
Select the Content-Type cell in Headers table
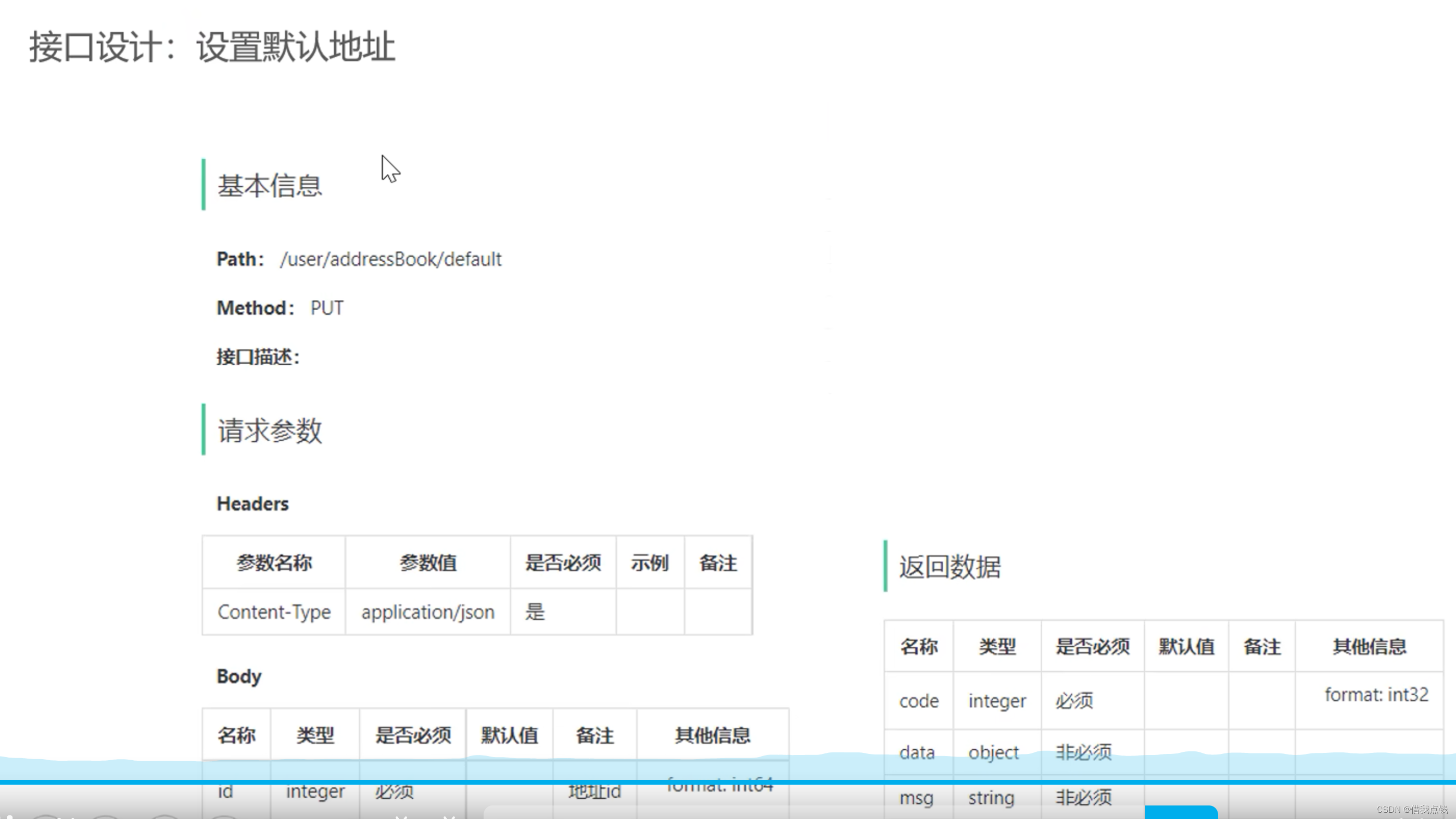click(274, 612)
